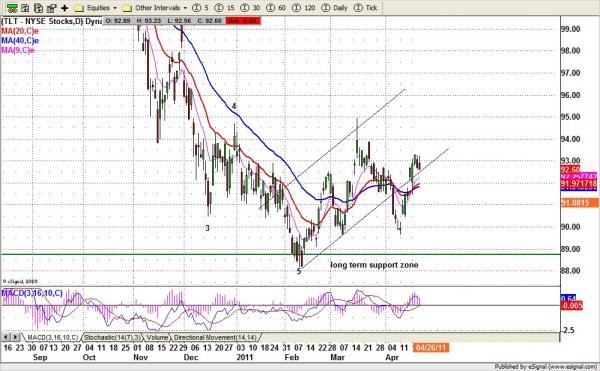600x371 pixels.
Task: Open the Stochastic(14(7),3) study tab
Action: click(112, 337)
